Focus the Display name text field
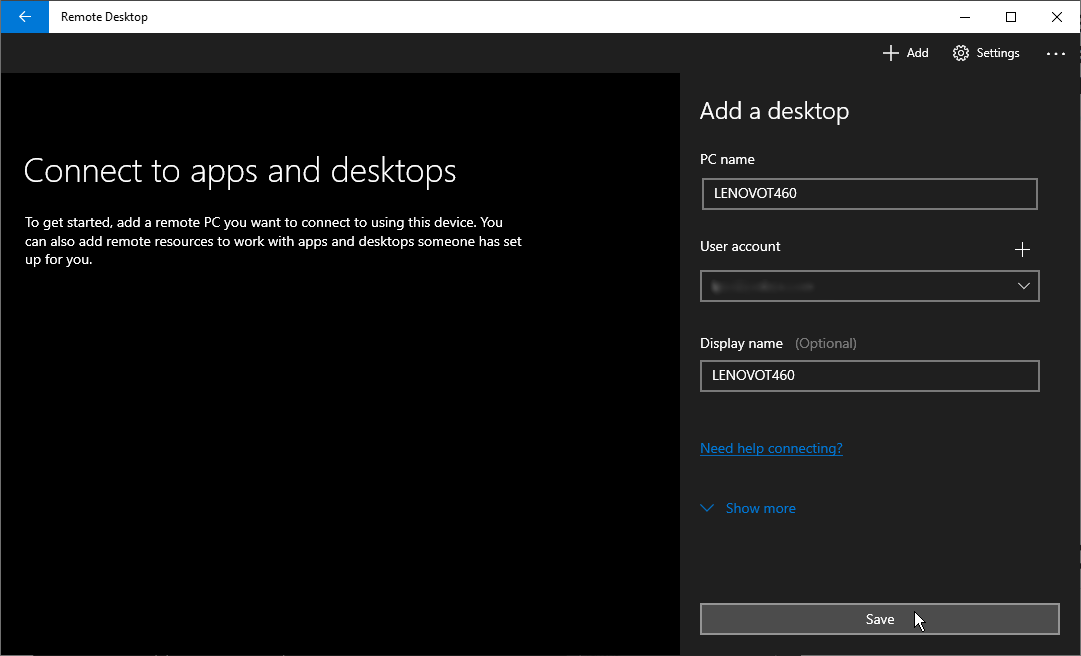 click(x=869, y=376)
